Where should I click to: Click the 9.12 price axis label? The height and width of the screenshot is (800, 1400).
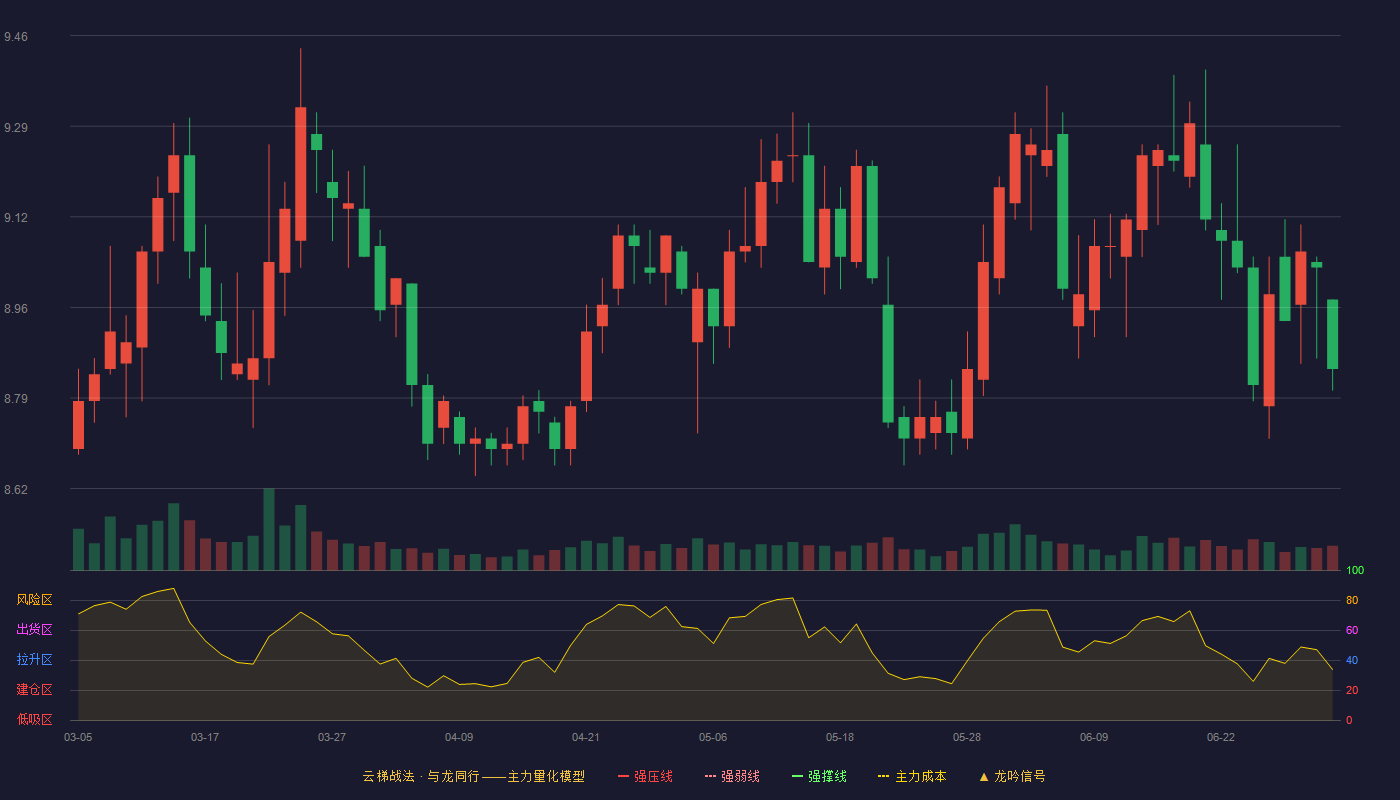16,218
